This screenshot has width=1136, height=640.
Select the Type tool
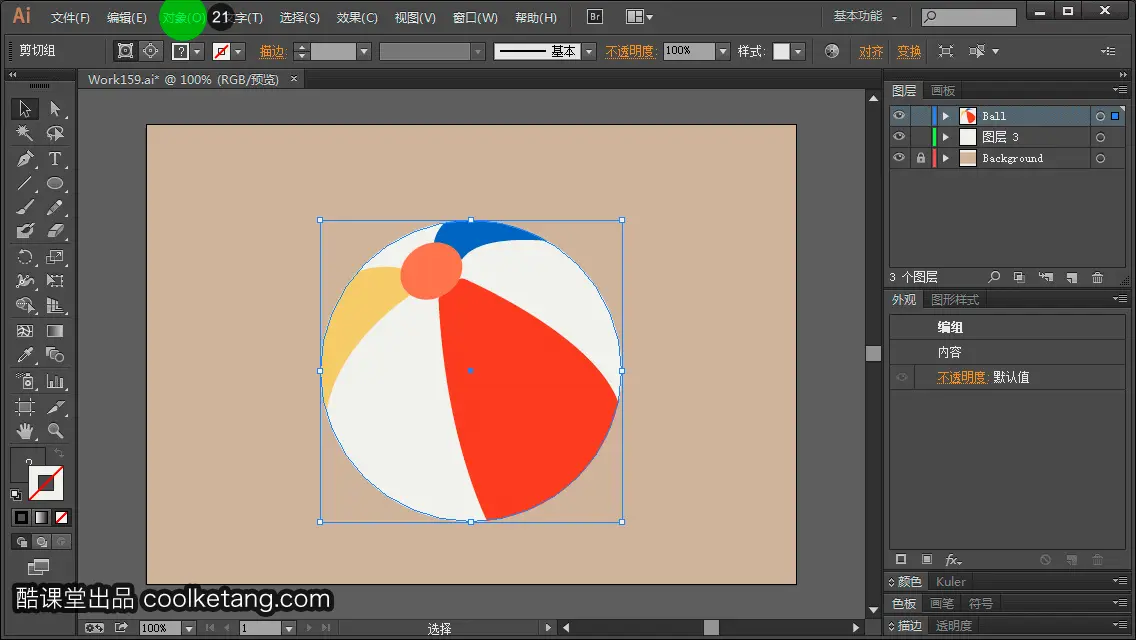(x=55, y=159)
